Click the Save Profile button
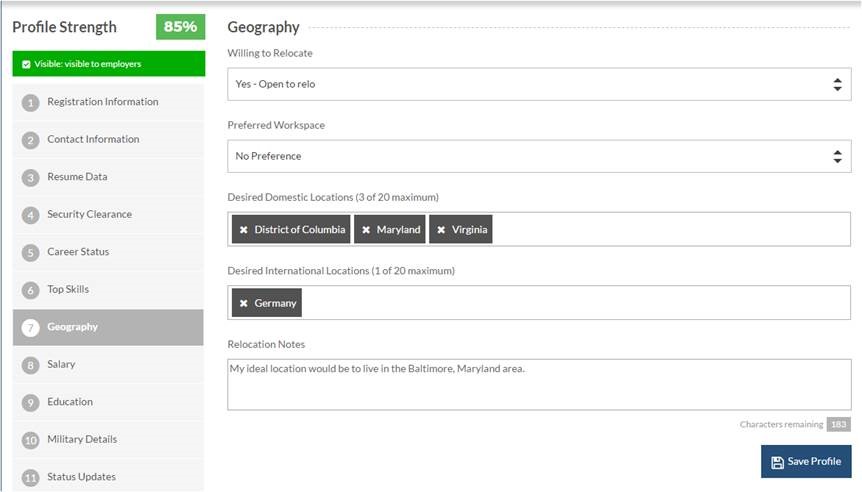862x492 pixels. point(806,461)
